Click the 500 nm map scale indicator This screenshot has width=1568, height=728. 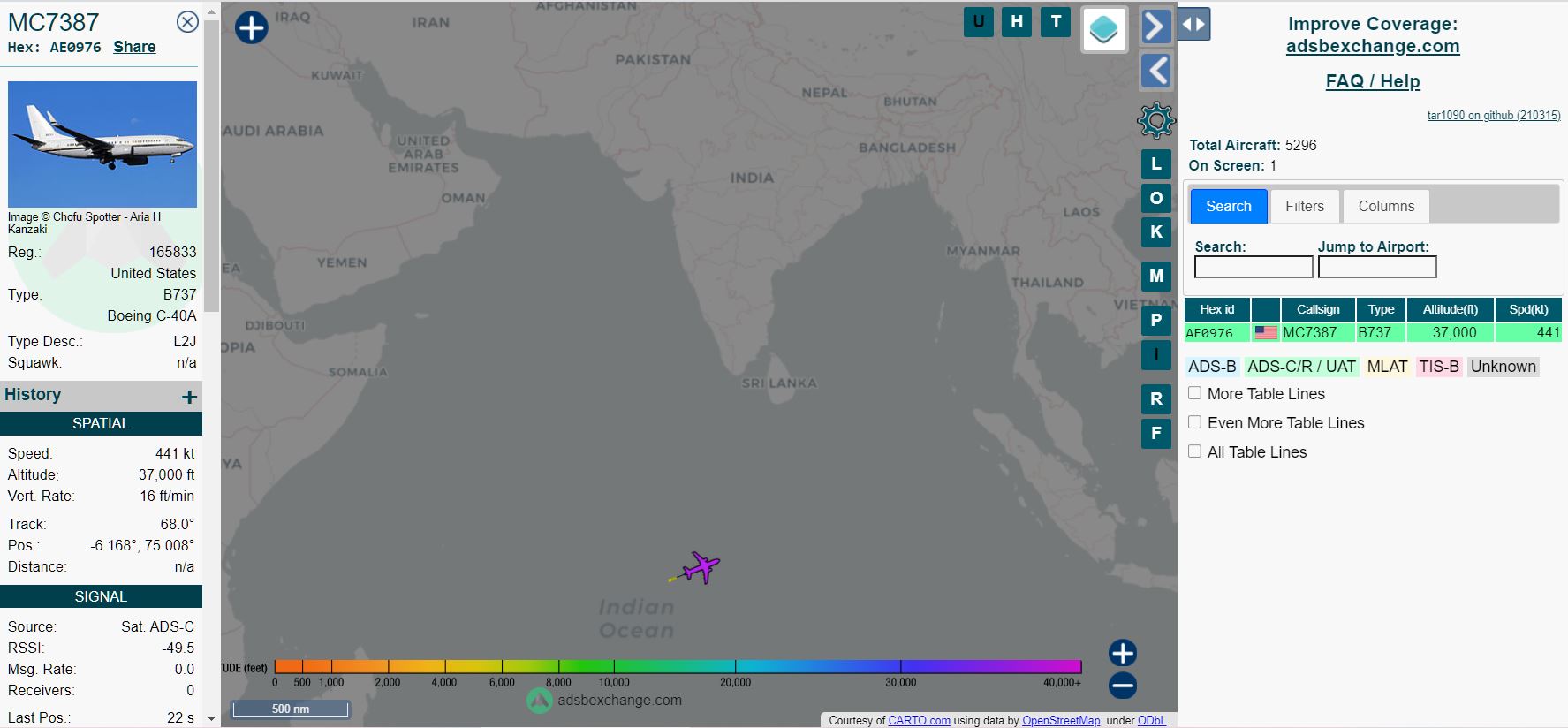click(x=291, y=709)
